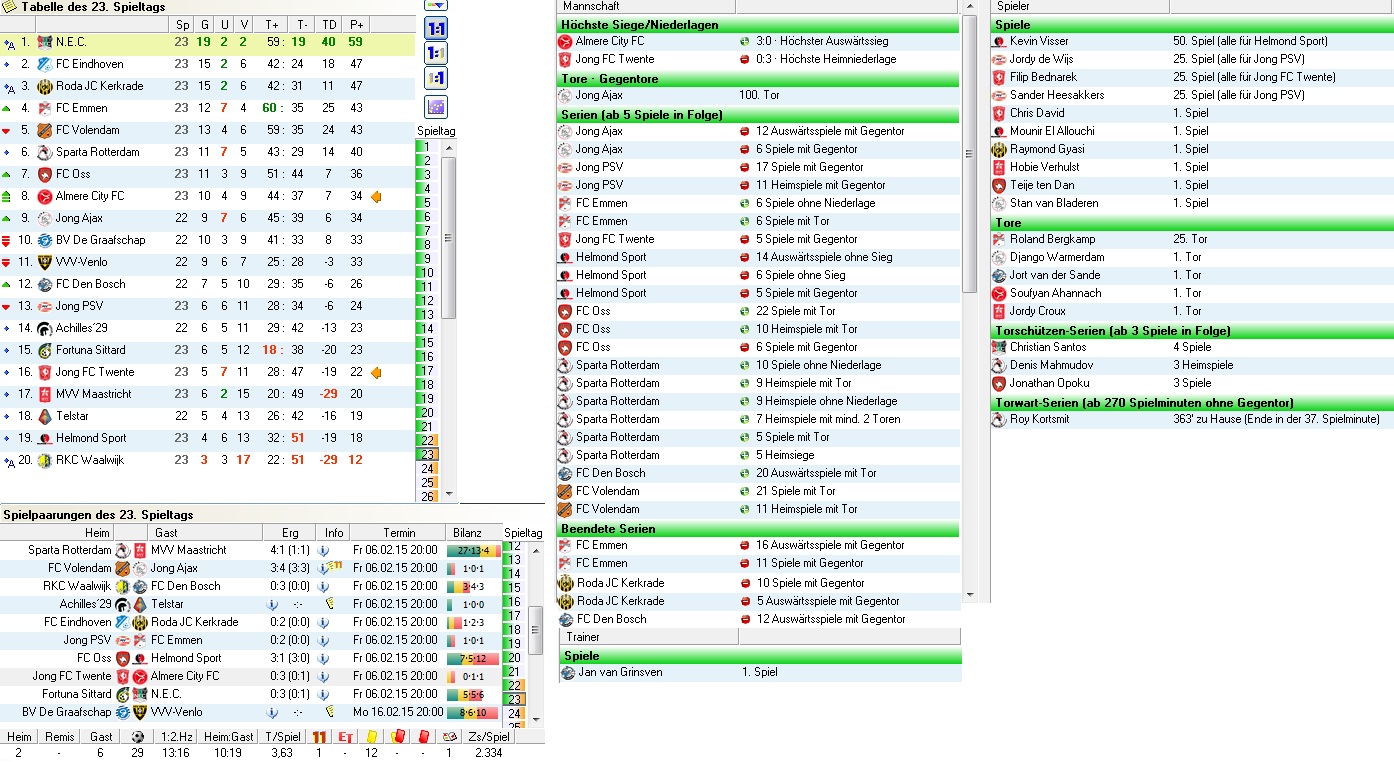The width and height of the screenshot is (1394, 762).
Task: Open match info for Fortuna Sittard vs N.E.C.
Action: pyautogui.click(x=324, y=694)
